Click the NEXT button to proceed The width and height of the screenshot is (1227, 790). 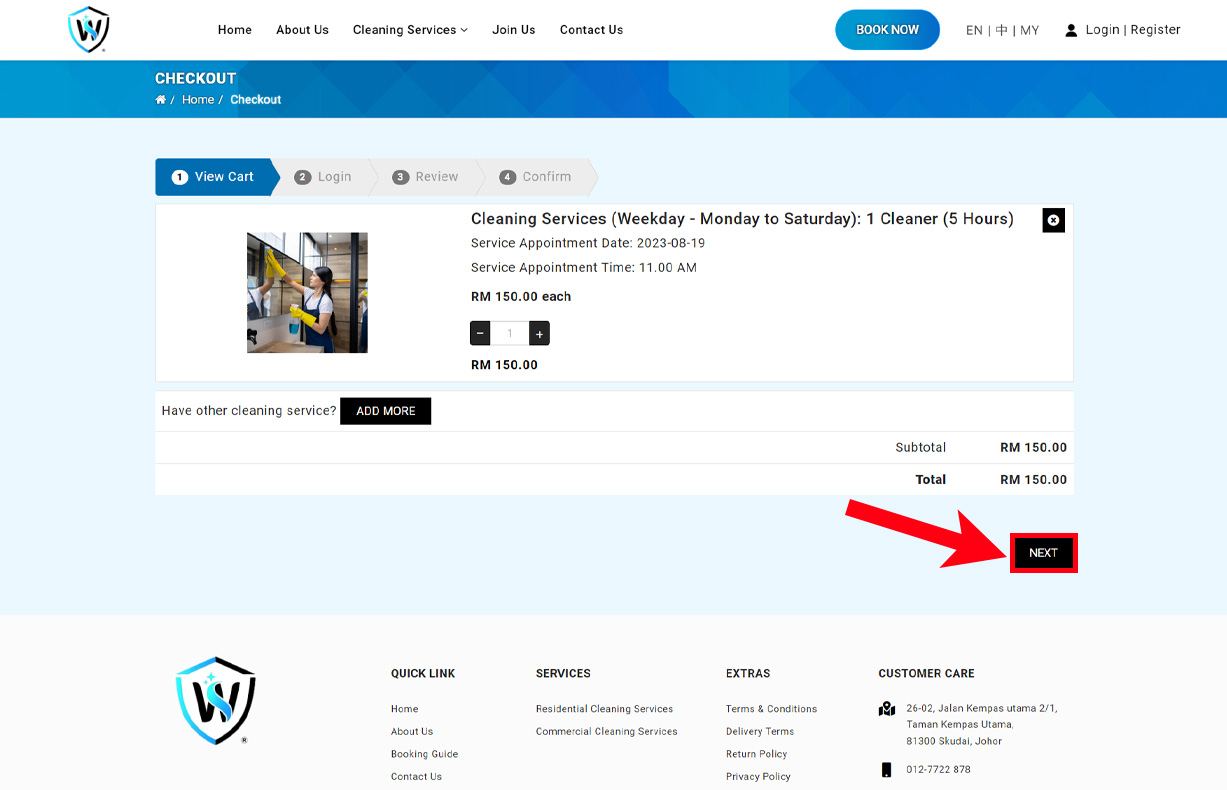pyautogui.click(x=1043, y=553)
